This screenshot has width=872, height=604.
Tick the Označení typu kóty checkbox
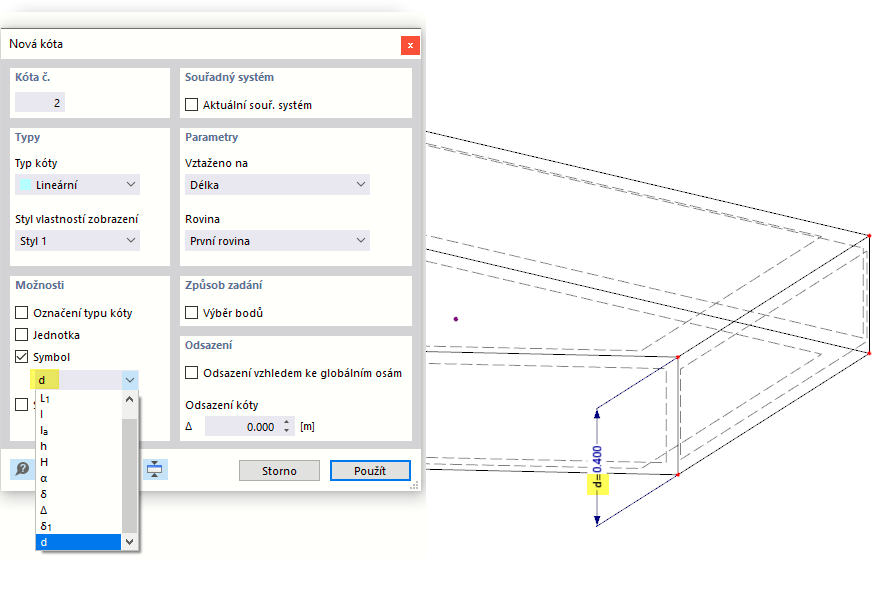click(21, 313)
